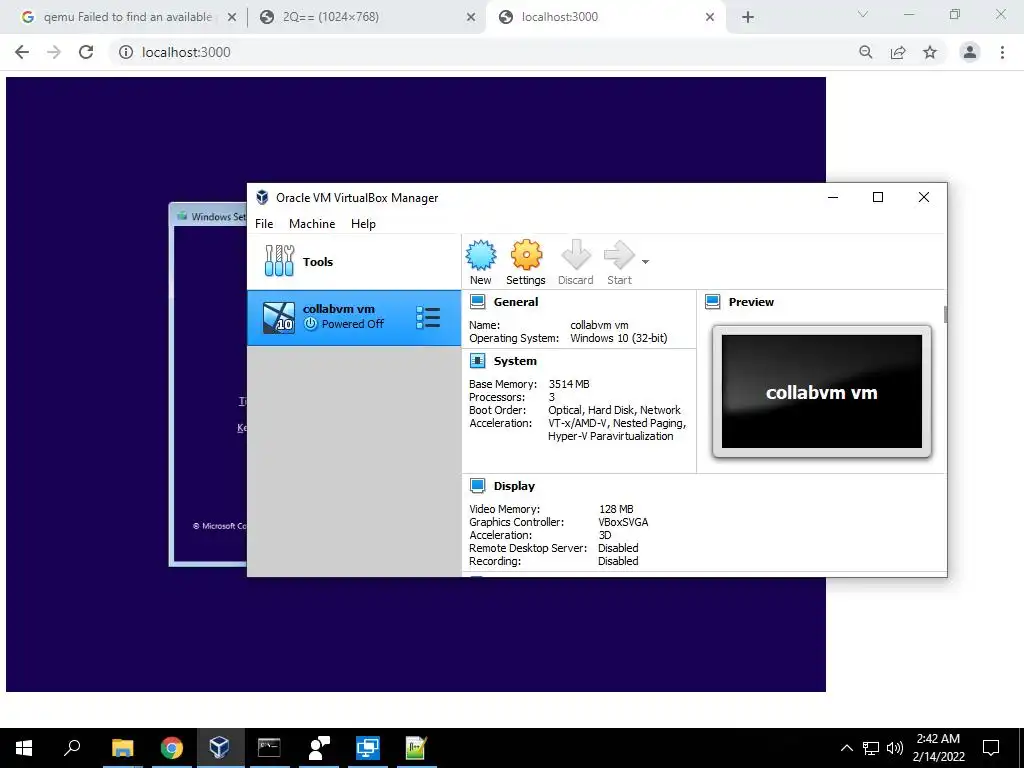Open the Chrome profile avatar
The image size is (1024, 768).
[970, 52]
